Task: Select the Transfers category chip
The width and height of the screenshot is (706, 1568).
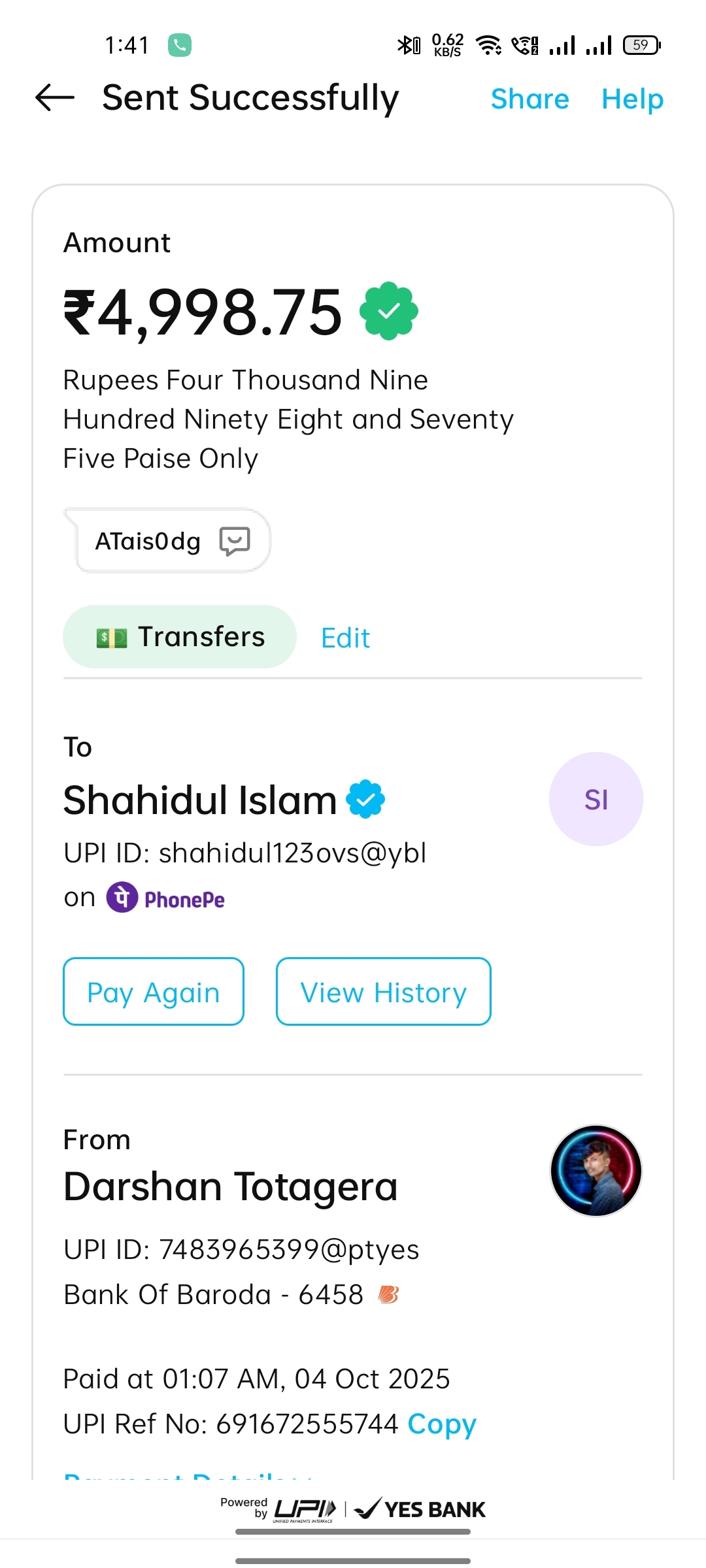Action: 180,636
